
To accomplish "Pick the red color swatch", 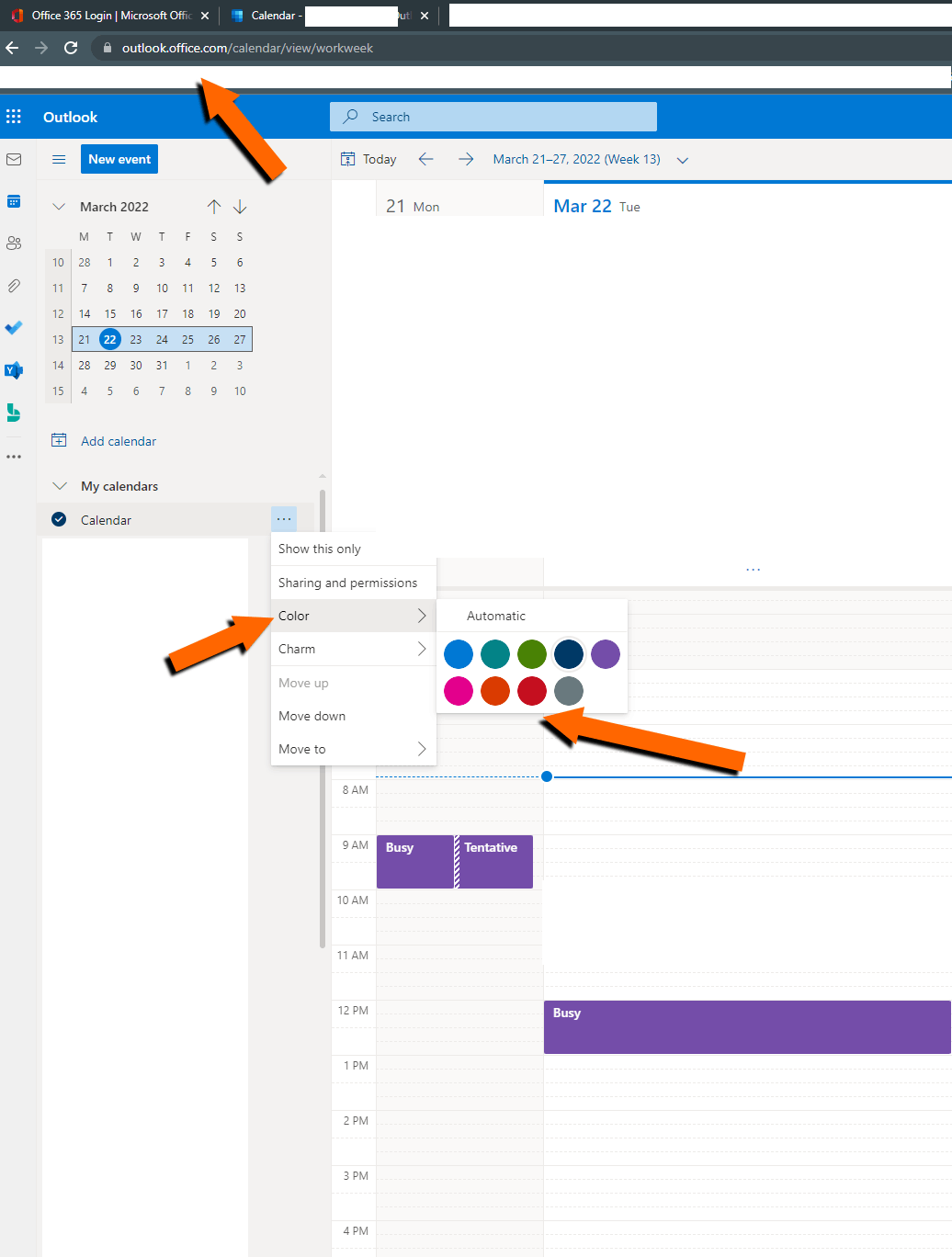I will (532, 691).
